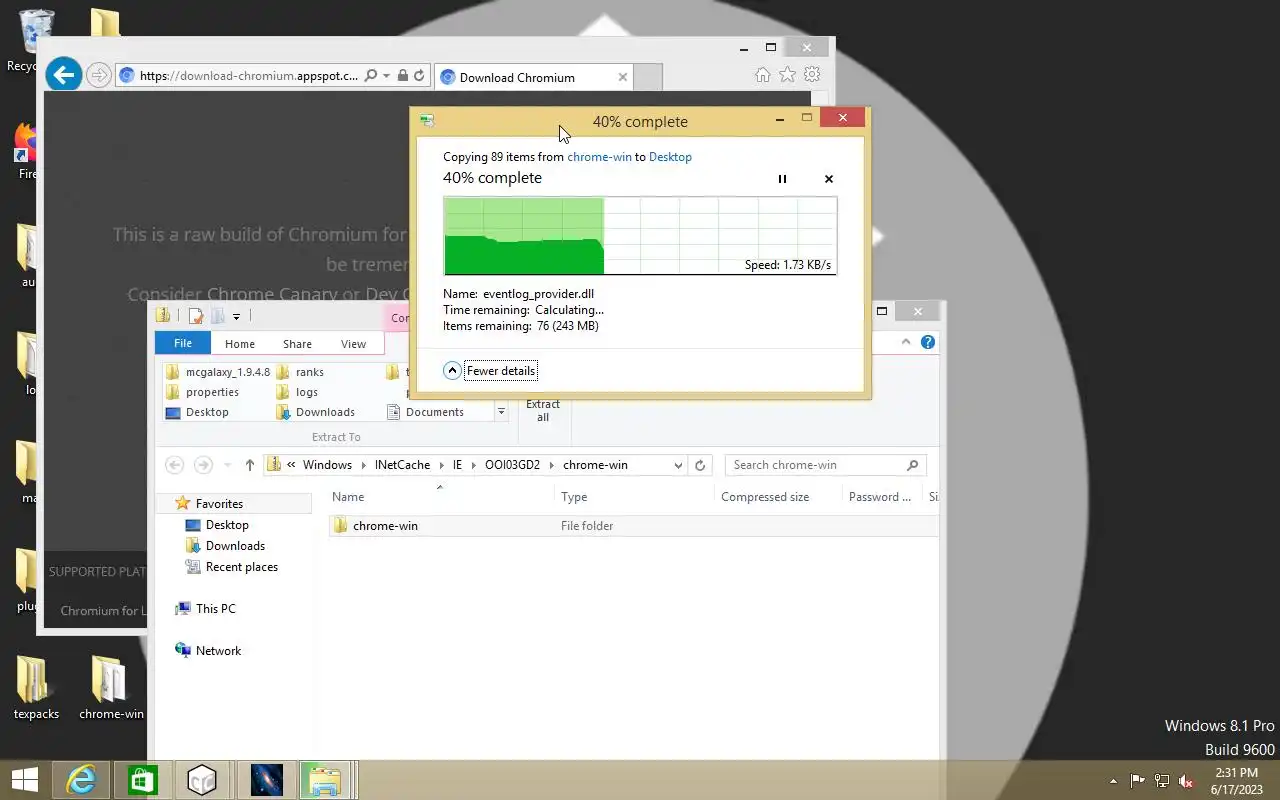
Task: Go back in Internet Explorer
Action: point(63,75)
